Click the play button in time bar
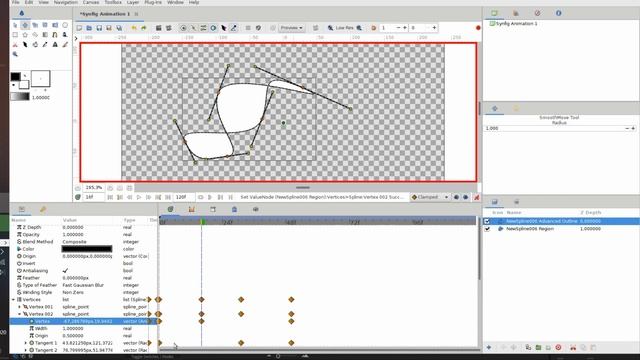The height and width of the screenshot is (360, 640). (x=139, y=197)
